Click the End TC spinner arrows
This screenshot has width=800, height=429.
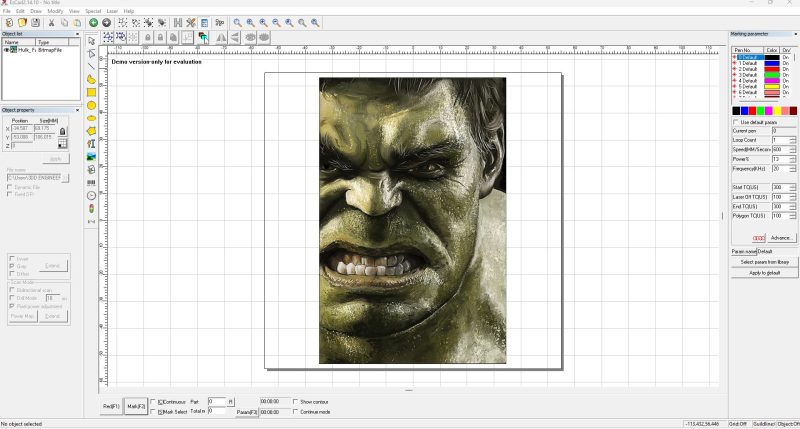(792, 207)
